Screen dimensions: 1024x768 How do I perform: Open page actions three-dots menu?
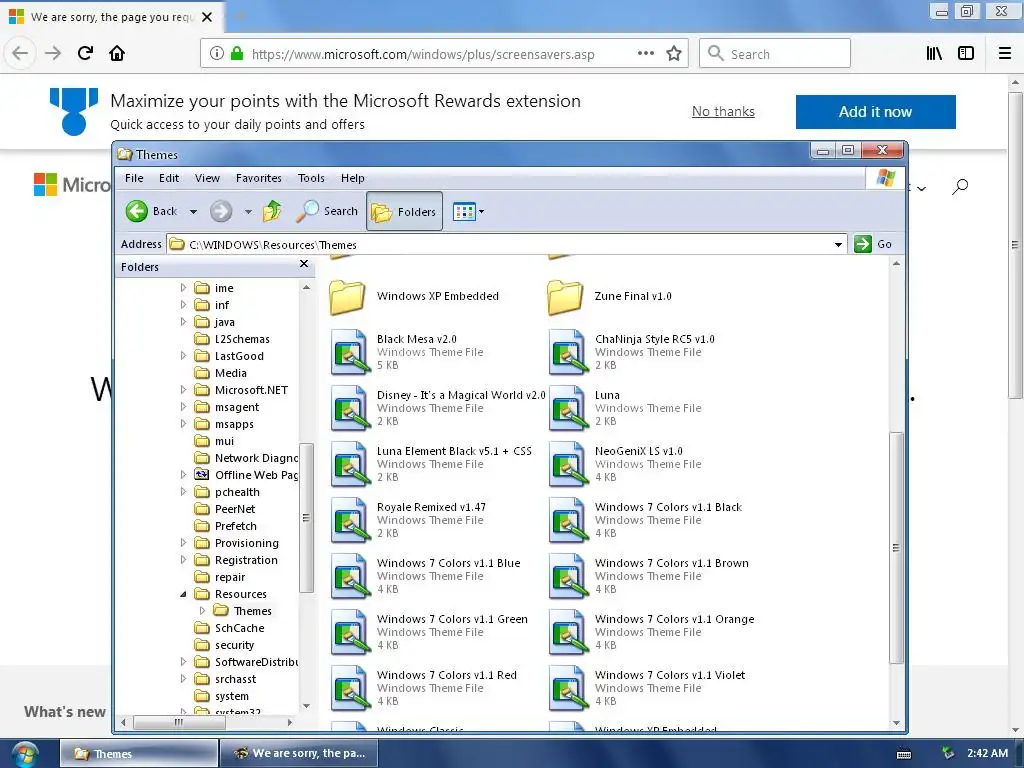point(646,53)
